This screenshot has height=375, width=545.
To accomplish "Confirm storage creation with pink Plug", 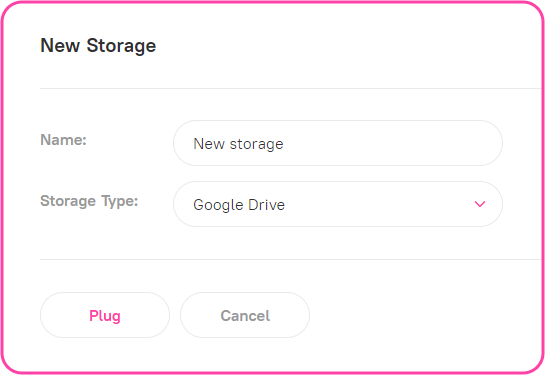I will click(105, 315).
